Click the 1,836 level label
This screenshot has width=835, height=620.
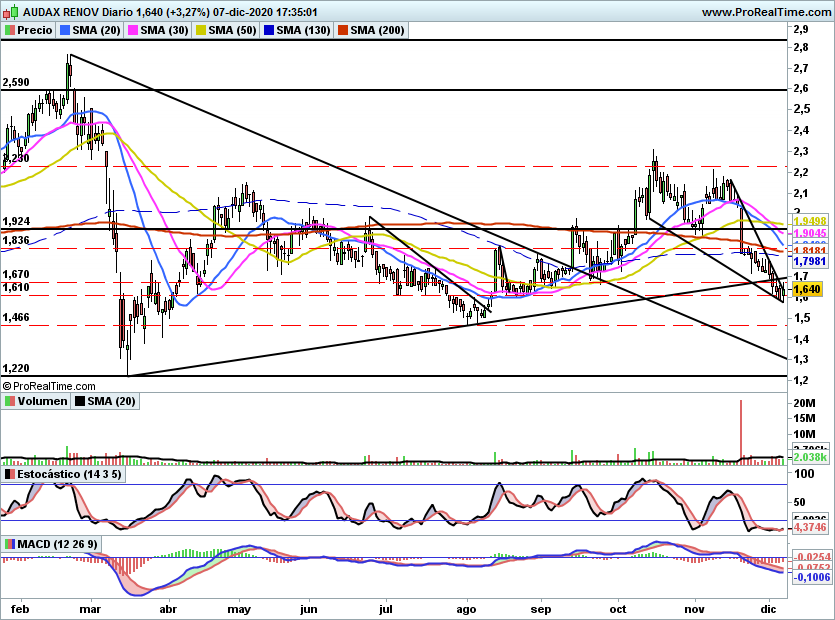pyautogui.click(x=16, y=240)
